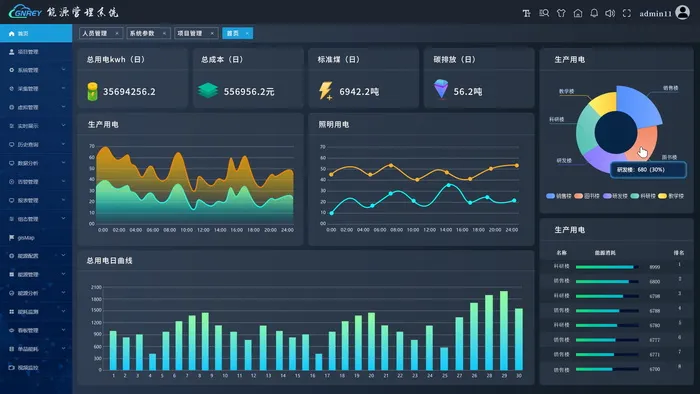Image resolution: width=700 pixels, height=394 pixels.
Task: Click progress bar for value 6700
Action: point(607,369)
